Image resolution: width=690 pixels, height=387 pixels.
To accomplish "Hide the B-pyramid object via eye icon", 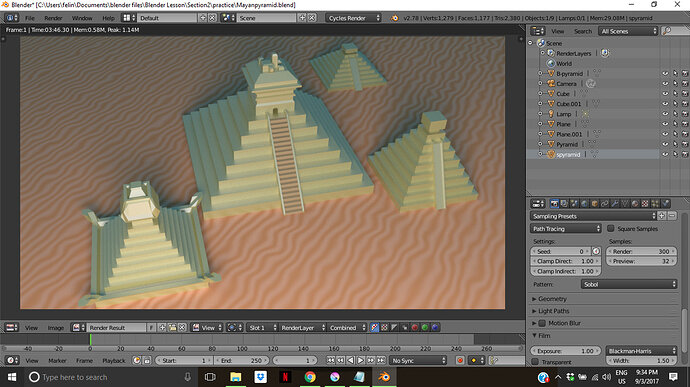I will click(665, 74).
